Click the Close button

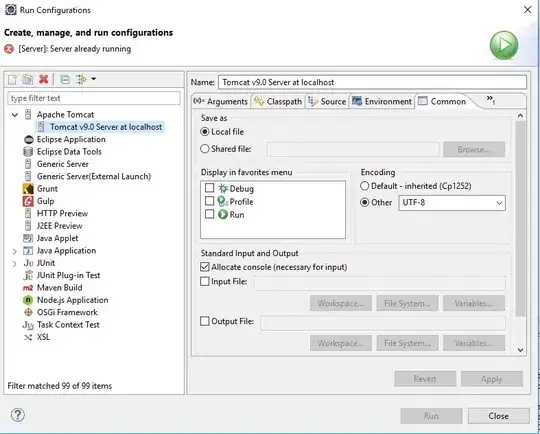(x=499, y=416)
